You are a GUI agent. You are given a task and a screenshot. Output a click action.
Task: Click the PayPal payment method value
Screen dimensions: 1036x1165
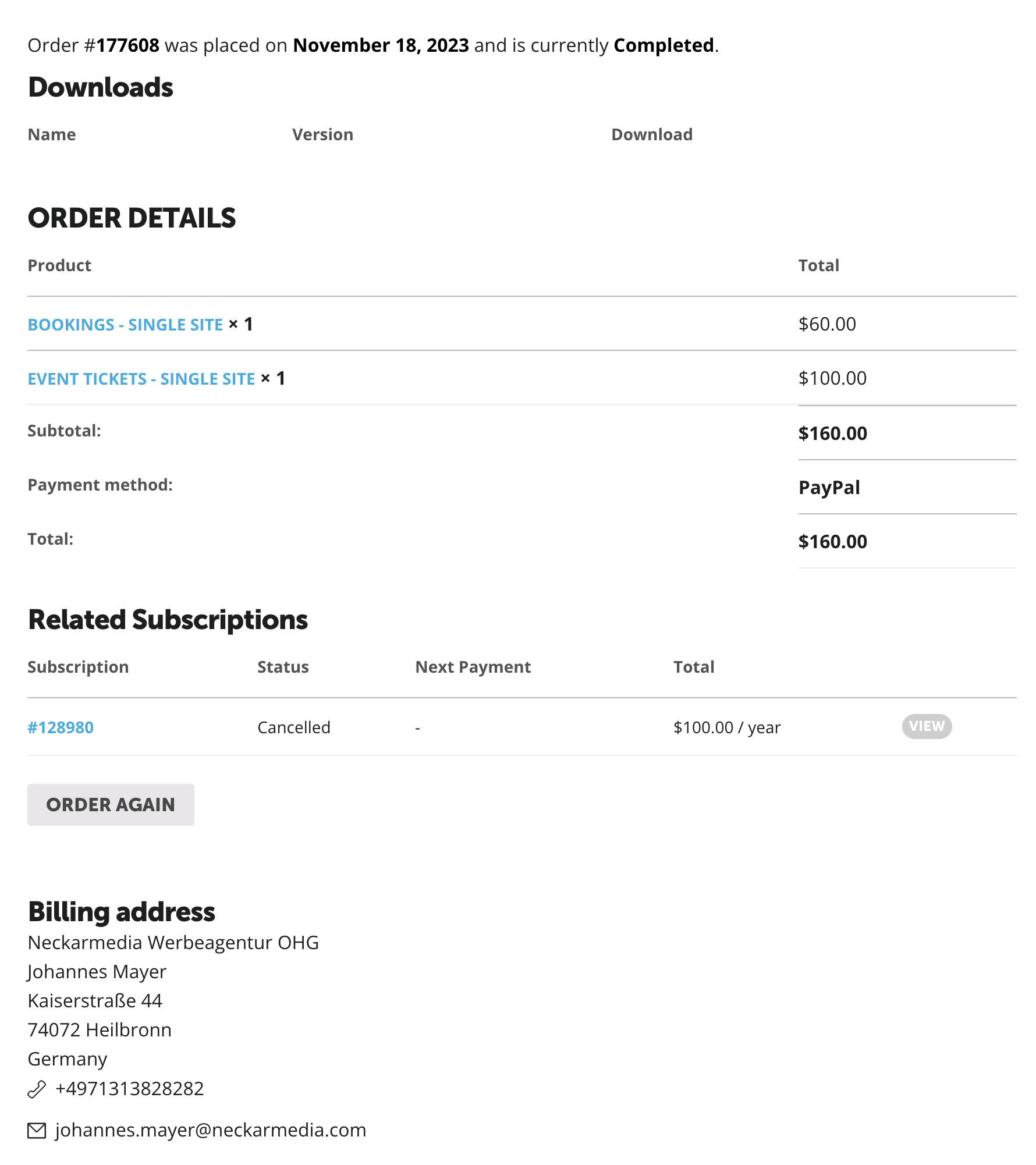click(829, 488)
